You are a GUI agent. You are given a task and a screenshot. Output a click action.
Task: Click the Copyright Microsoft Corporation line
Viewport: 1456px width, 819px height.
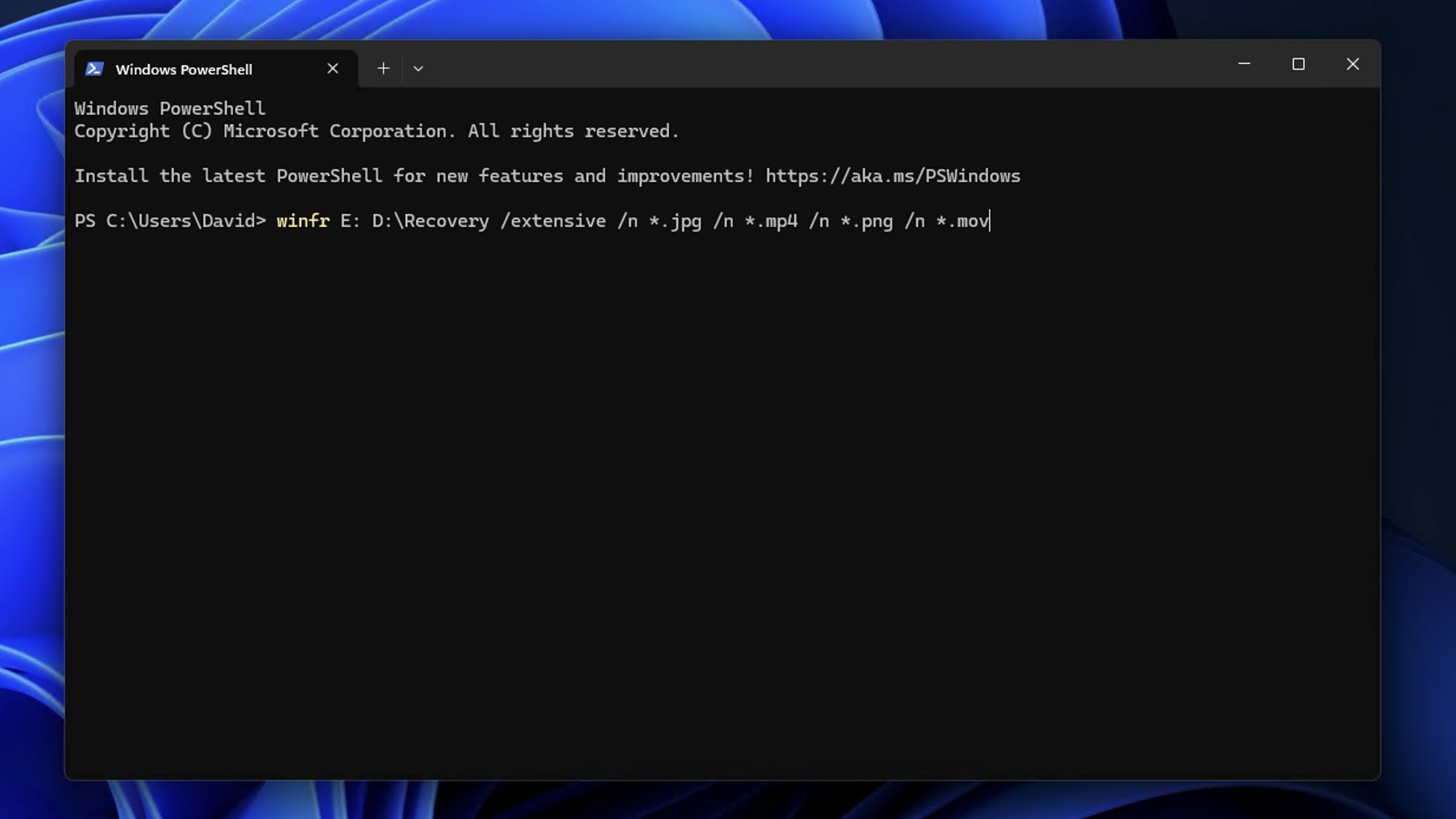tap(376, 131)
